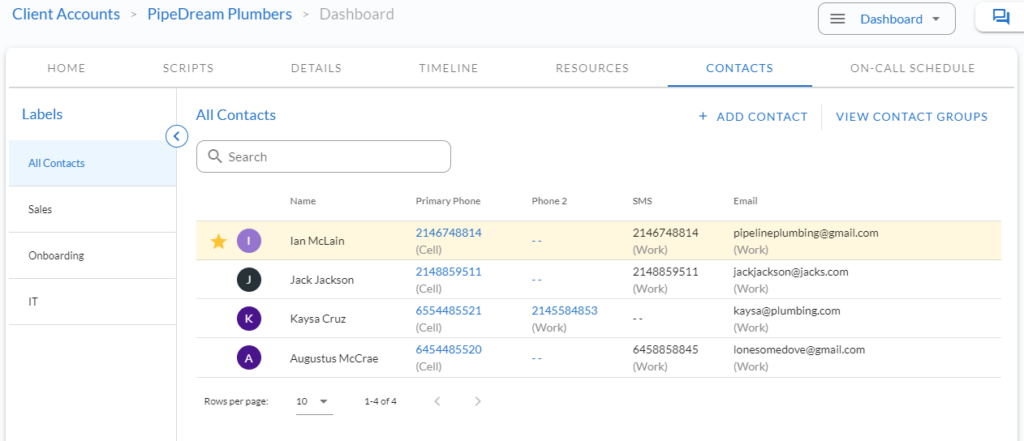Open the Dashboard dropdown menu
1024x441 pixels.
(886, 19)
